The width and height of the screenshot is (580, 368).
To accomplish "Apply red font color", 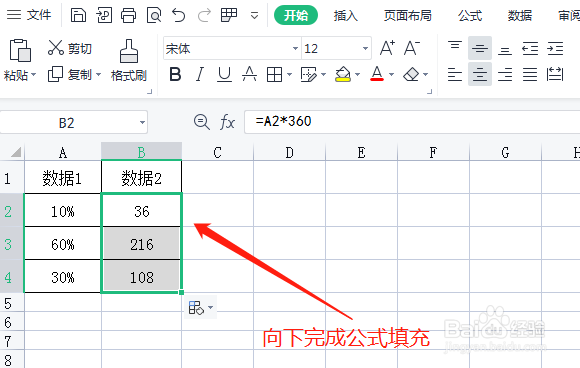I will pos(377,74).
